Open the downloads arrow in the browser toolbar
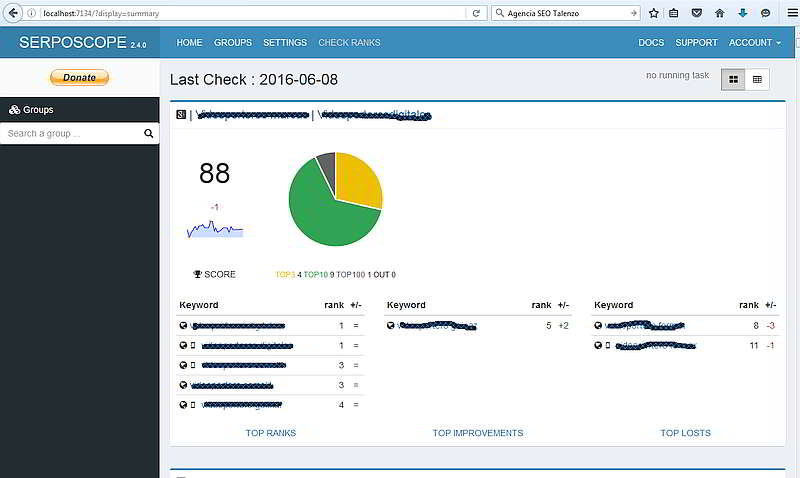 click(742, 13)
